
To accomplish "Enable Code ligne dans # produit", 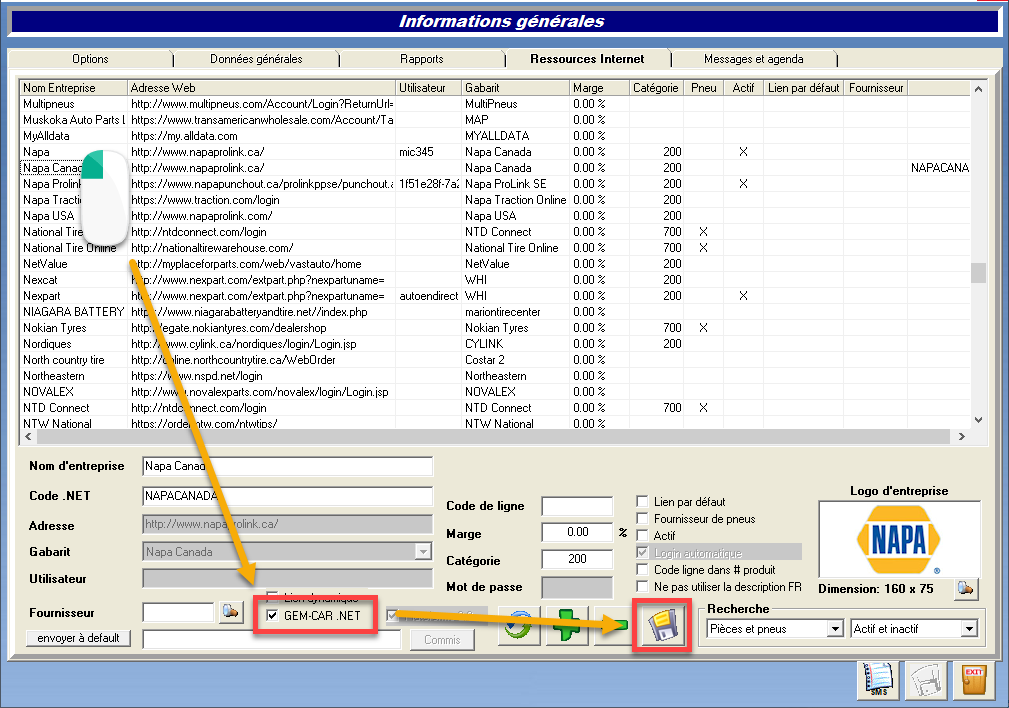I will [x=642, y=569].
